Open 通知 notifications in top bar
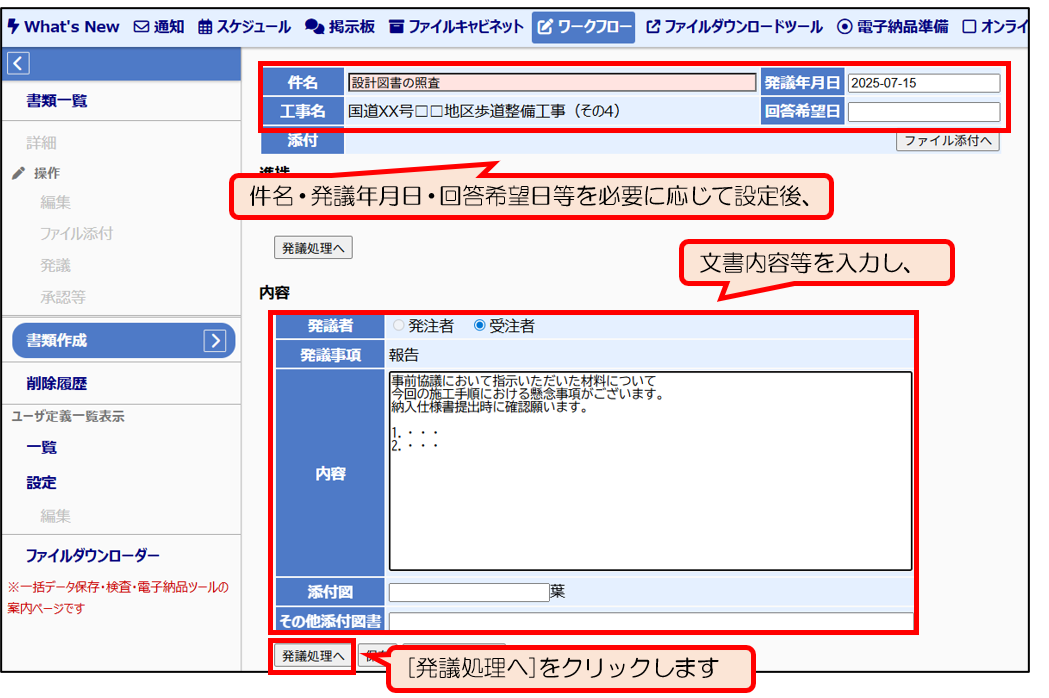Image resolution: width=1049 pixels, height=698 pixels. 159,27
